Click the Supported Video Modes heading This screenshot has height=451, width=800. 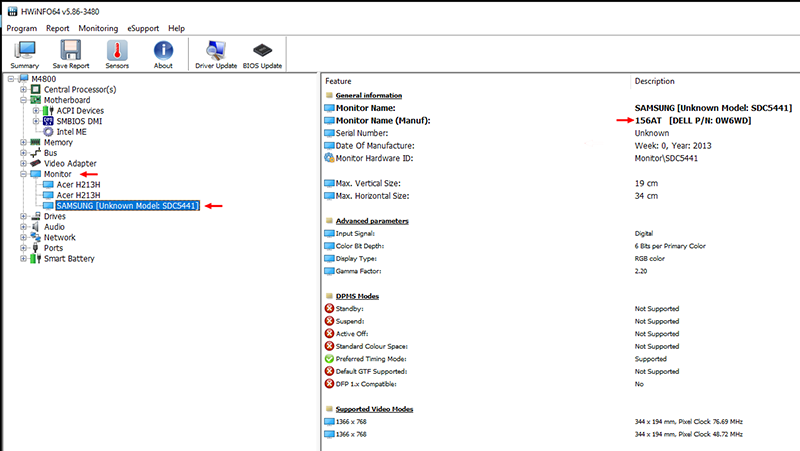[374, 409]
